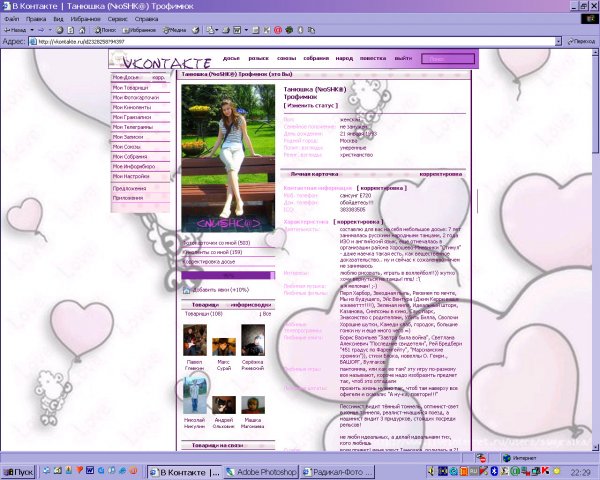Click союзы in the site header
600x480 pixels.
tap(286, 58)
